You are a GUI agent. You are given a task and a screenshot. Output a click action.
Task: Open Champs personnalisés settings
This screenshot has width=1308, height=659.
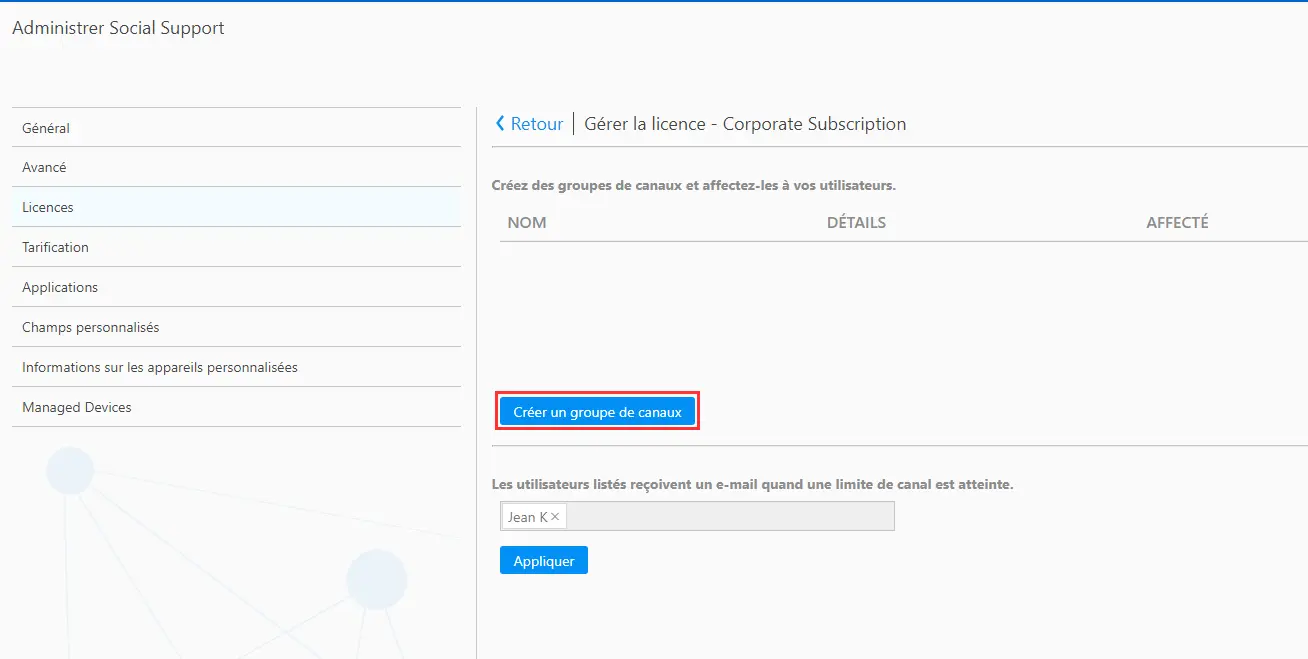click(x=236, y=327)
